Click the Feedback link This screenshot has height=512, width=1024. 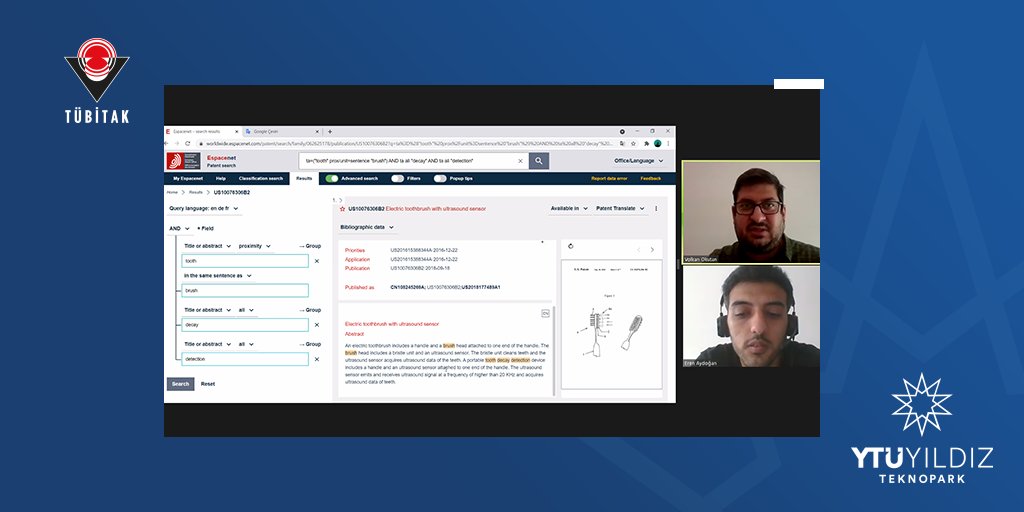coord(650,178)
